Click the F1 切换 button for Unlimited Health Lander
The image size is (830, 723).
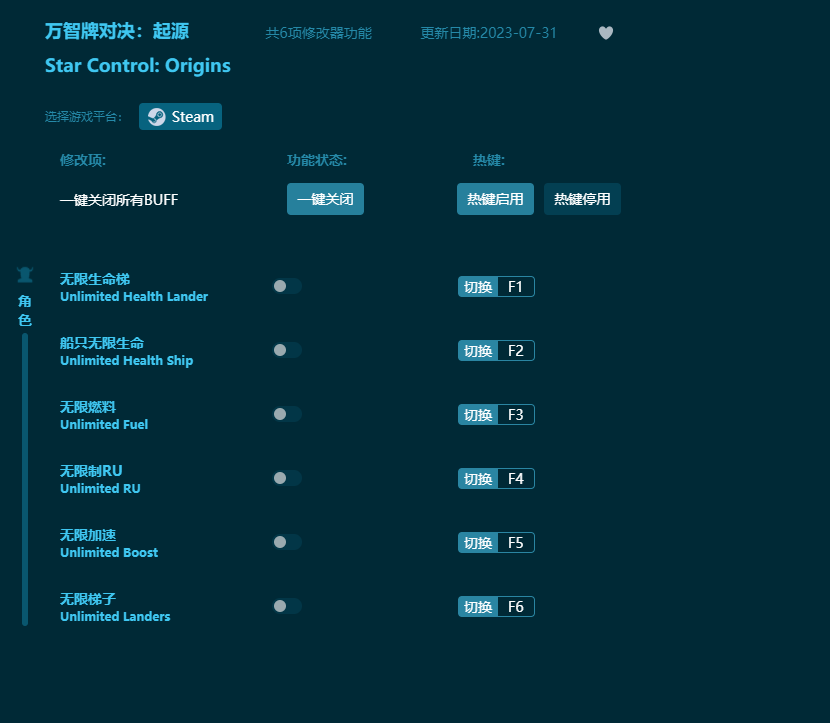pyautogui.click(x=496, y=286)
